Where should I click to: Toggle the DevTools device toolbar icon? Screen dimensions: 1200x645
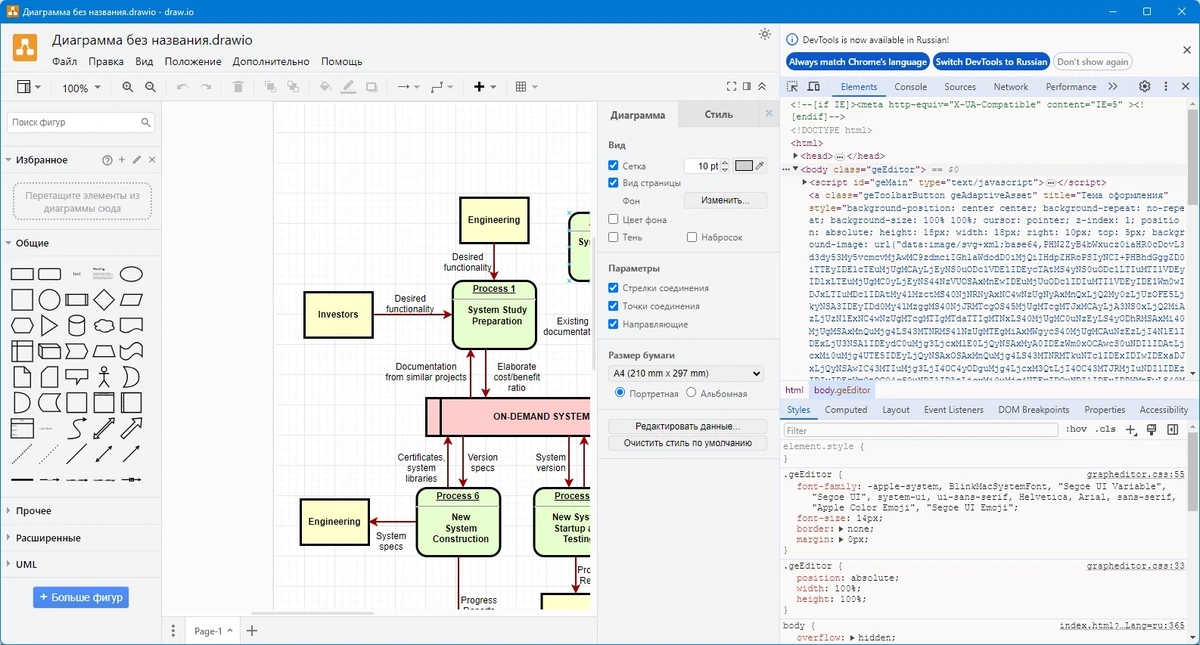point(814,87)
